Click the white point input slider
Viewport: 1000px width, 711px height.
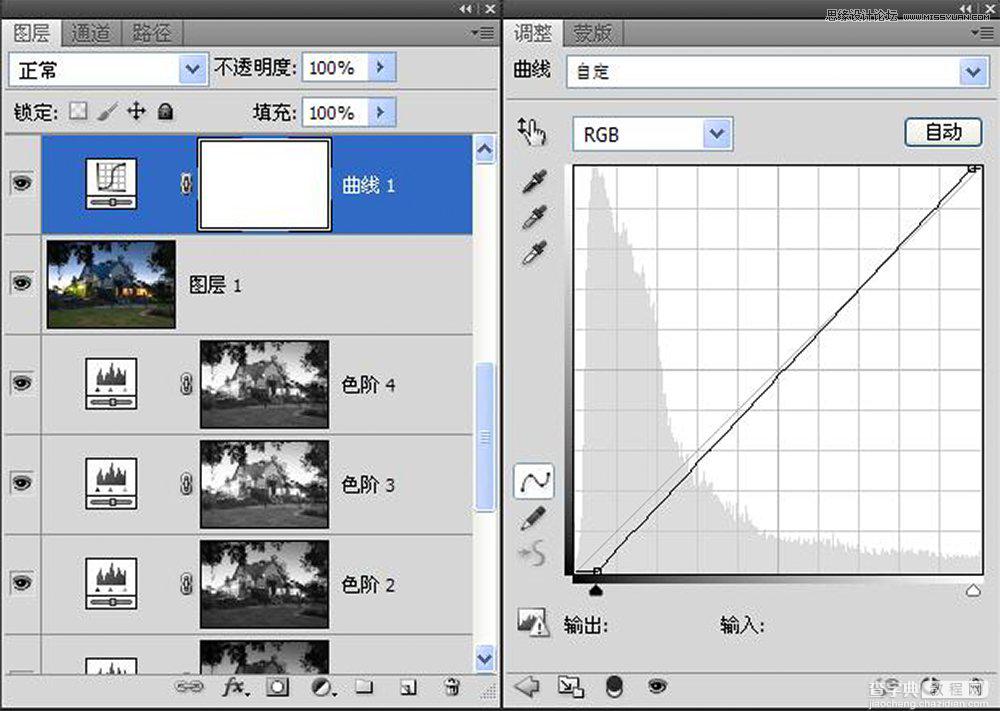pyautogui.click(x=973, y=591)
